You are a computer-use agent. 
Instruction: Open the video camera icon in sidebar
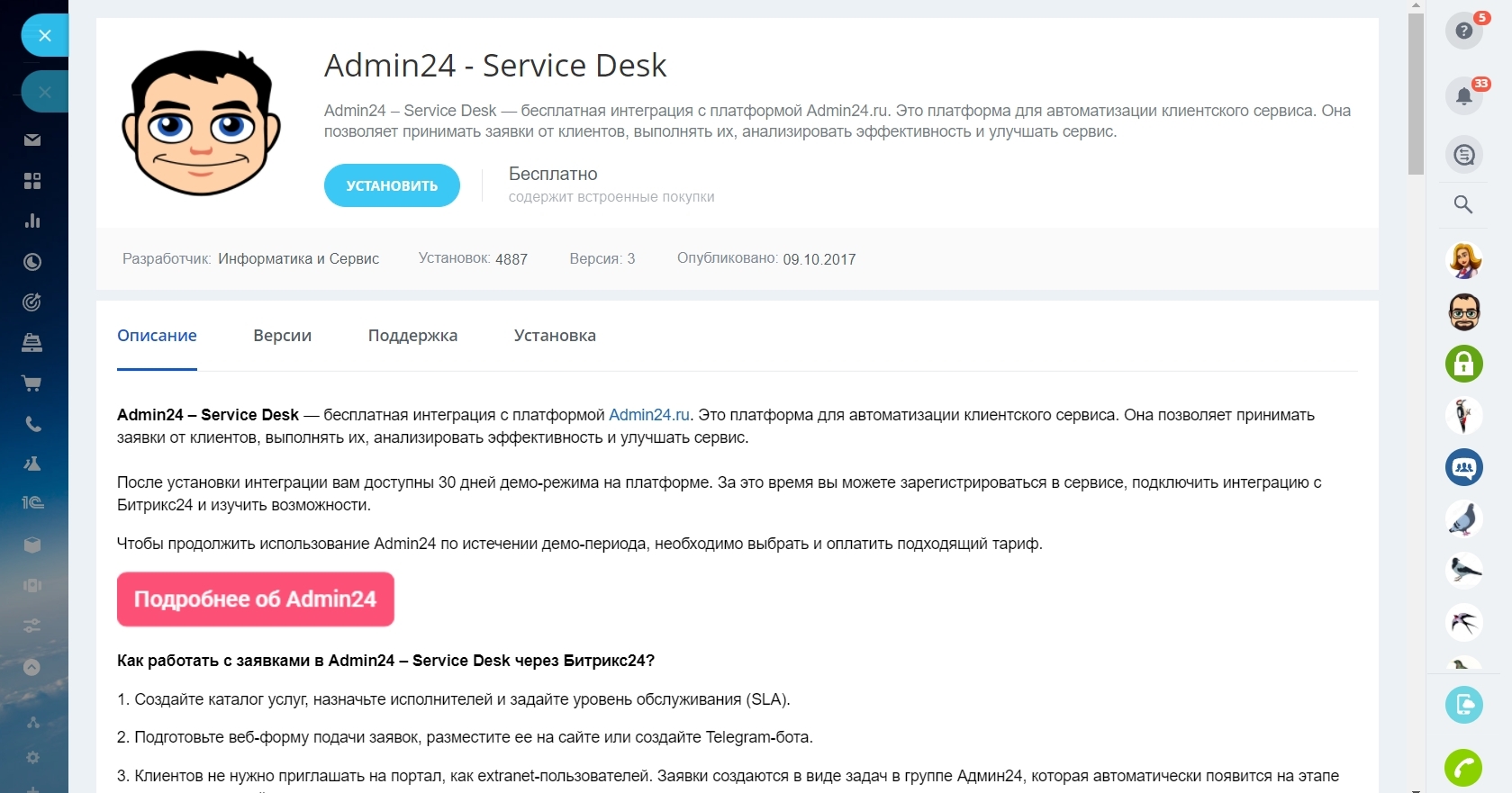[32, 585]
